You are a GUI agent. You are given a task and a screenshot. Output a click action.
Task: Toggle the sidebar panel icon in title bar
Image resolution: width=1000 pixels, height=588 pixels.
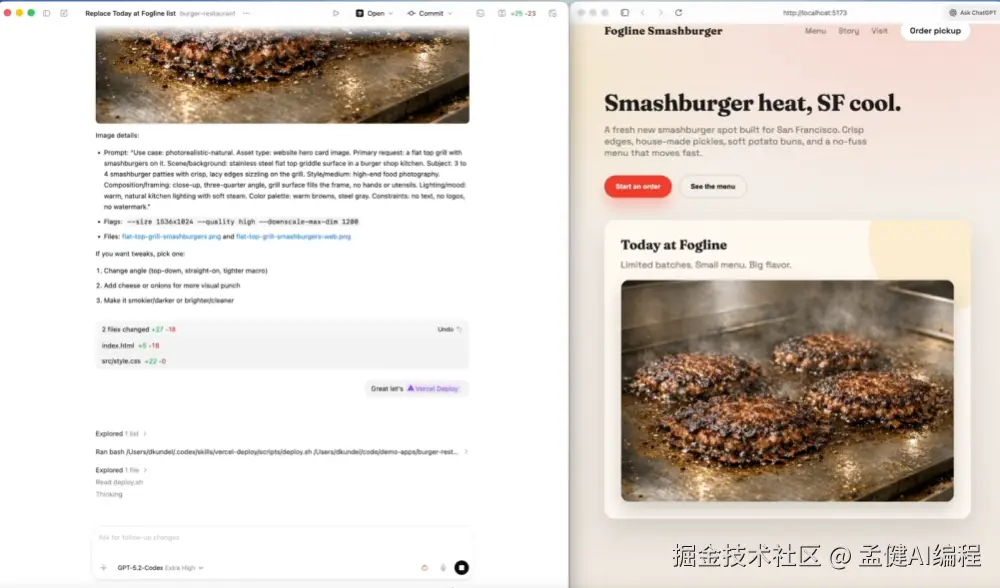pos(47,13)
